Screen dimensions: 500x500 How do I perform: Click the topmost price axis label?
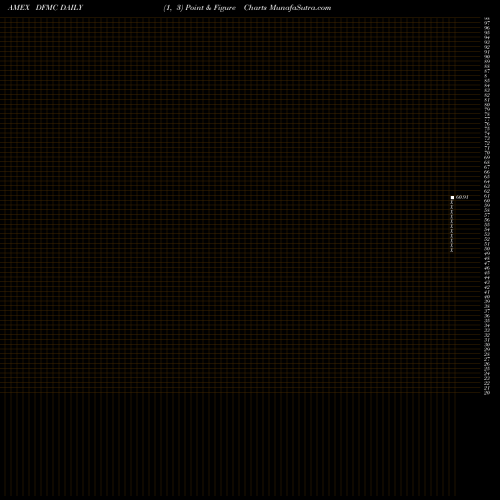tap(487, 19)
